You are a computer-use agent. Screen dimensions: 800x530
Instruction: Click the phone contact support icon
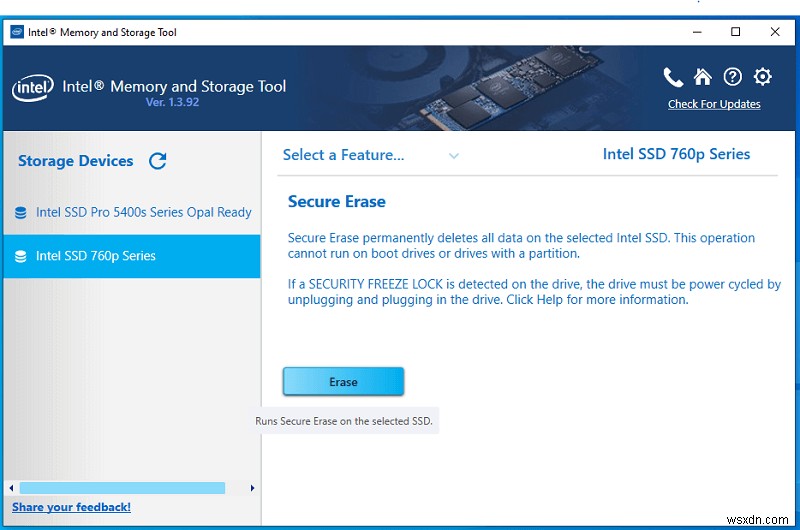click(x=673, y=78)
